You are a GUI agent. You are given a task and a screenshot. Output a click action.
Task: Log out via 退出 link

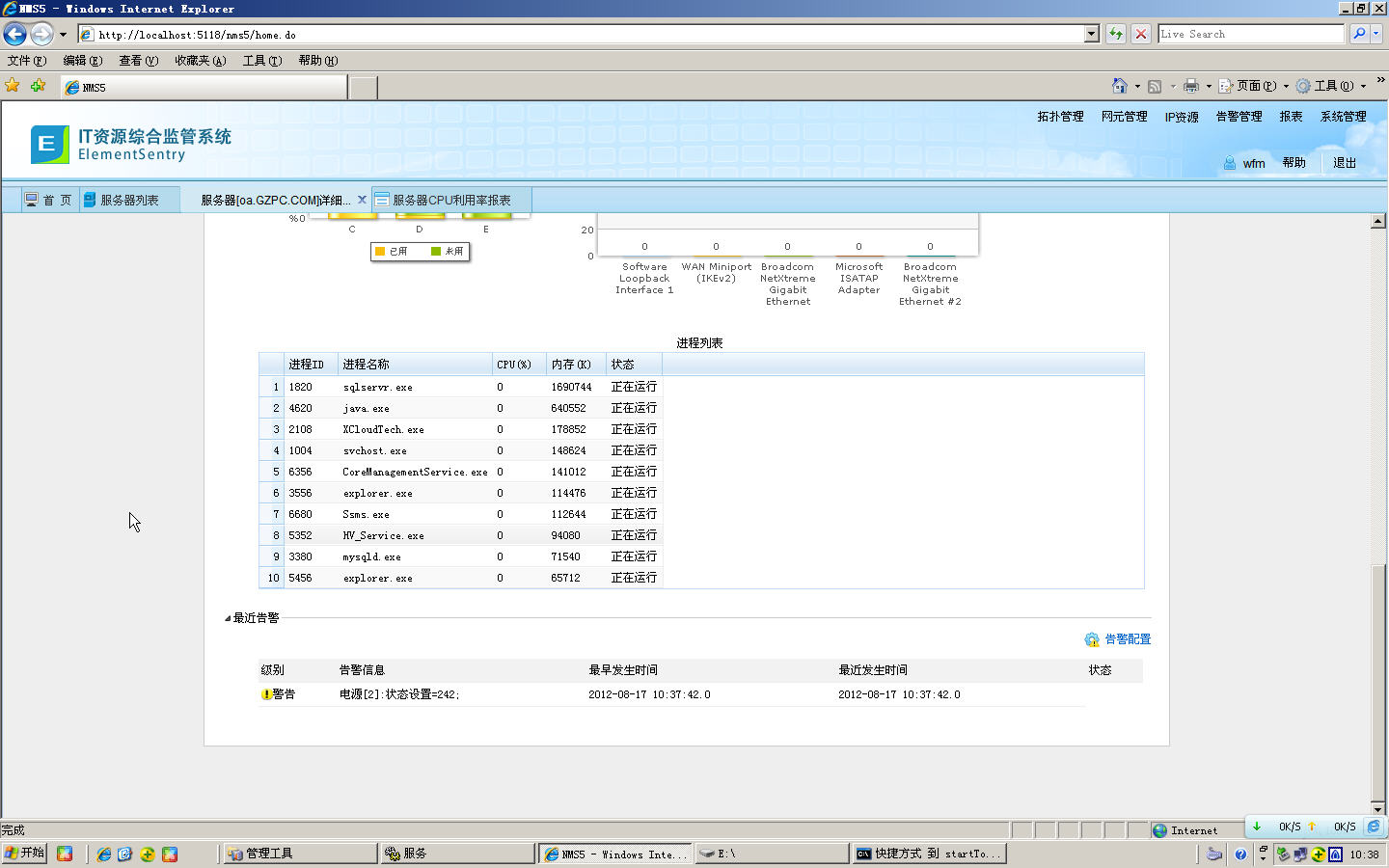tap(1345, 163)
